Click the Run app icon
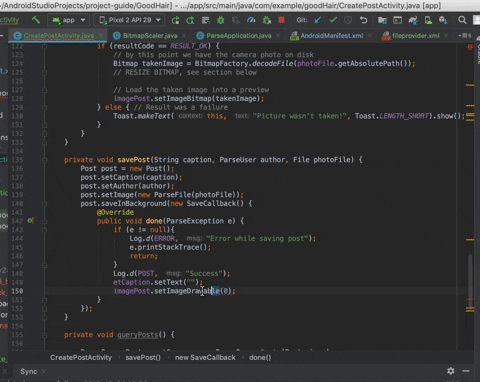Viewport: 480px width, 382px height. (176, 20)
